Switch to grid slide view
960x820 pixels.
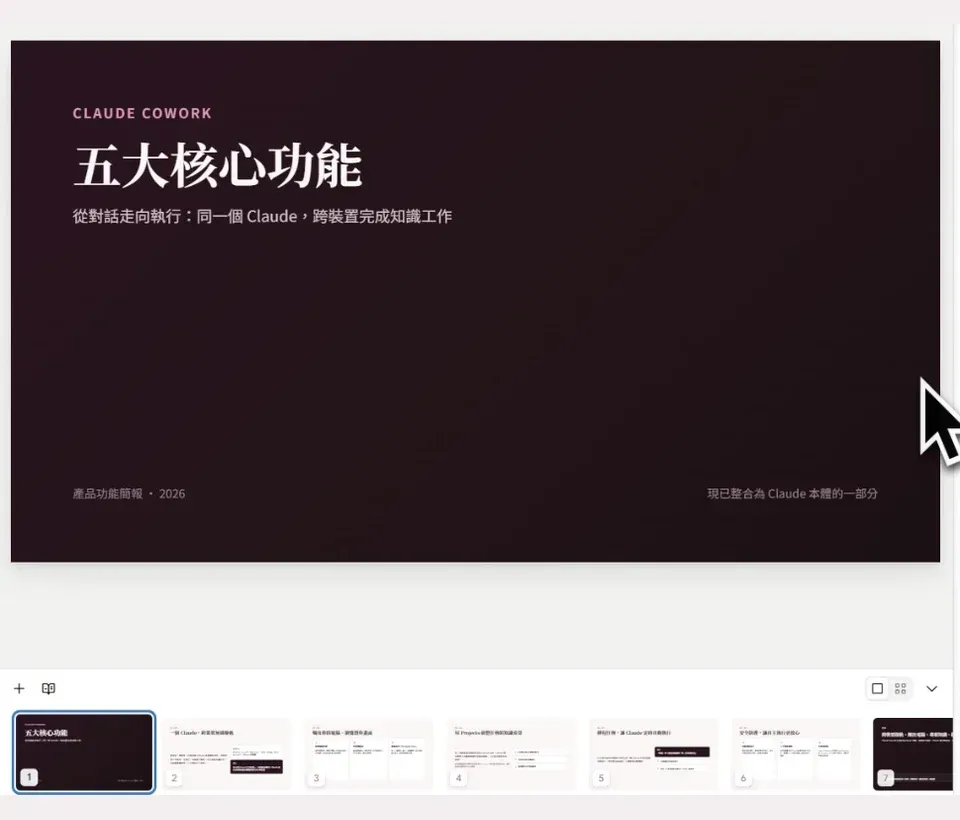pyautogui.click(x=901, y=688)
